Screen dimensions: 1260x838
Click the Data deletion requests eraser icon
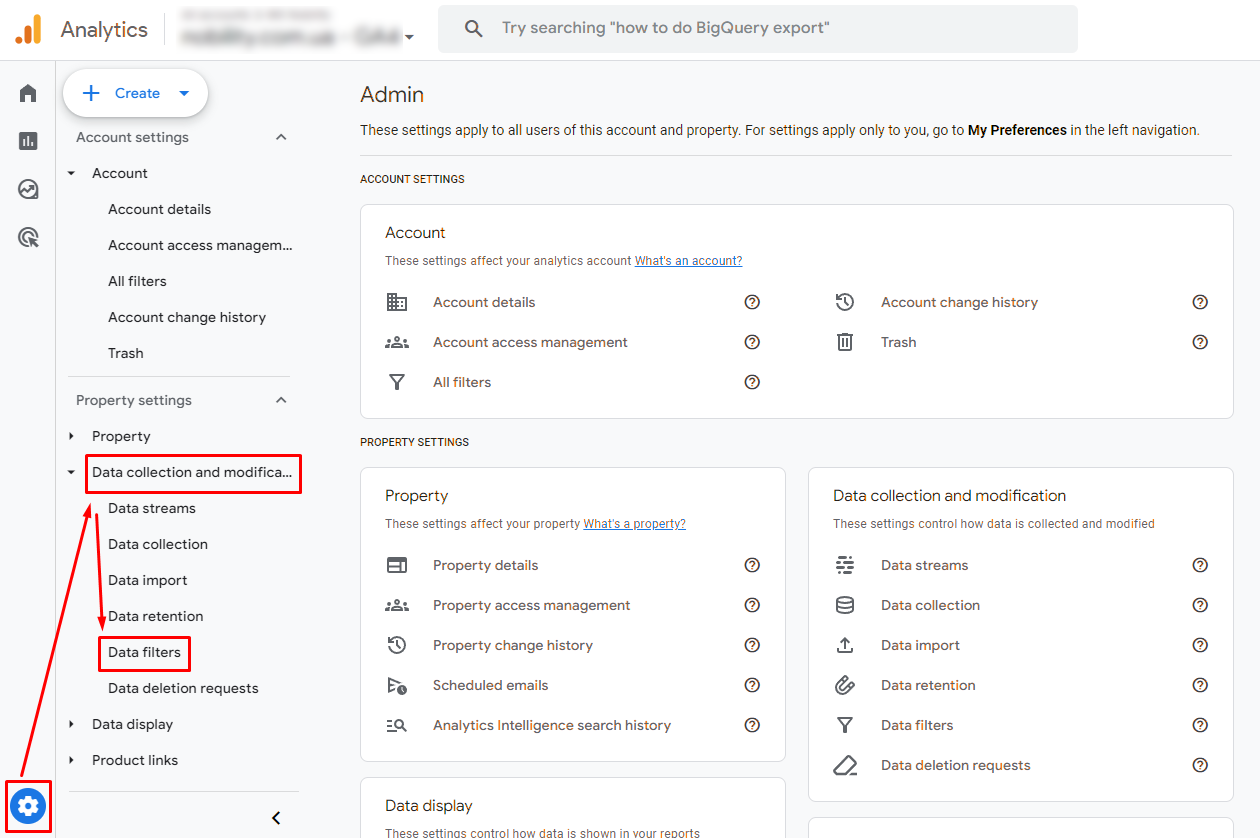pos(845,765)
